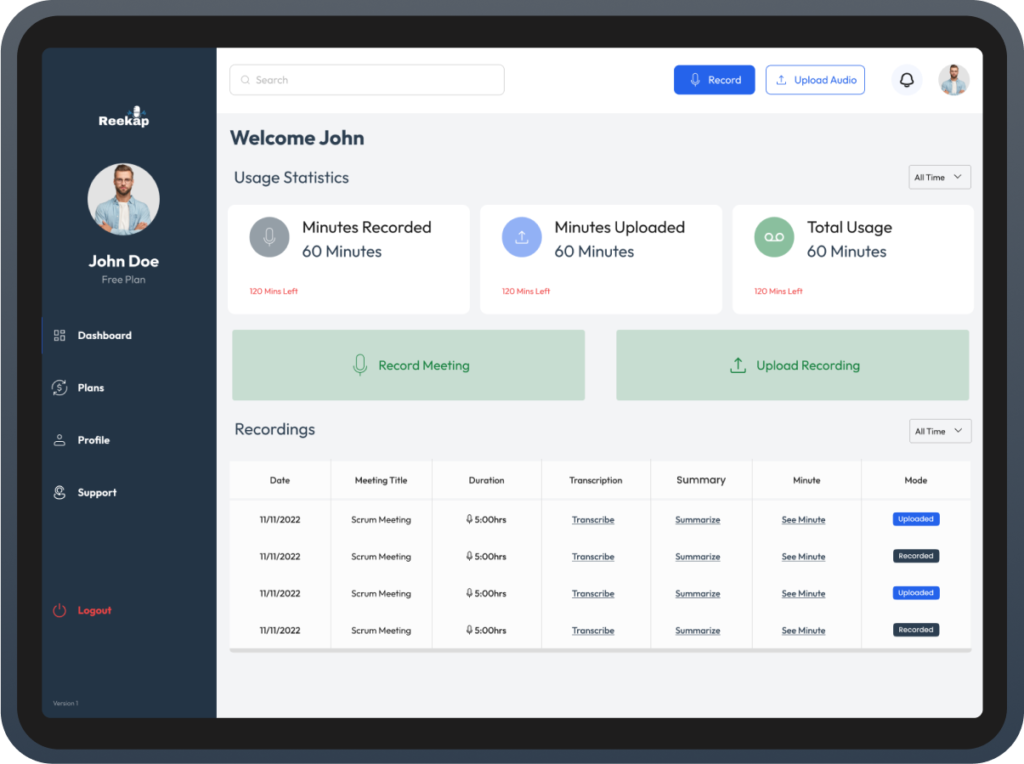Screen dimensions: 1024x764
Task: Open user avatar in top right corner
Action: point(953,80)
